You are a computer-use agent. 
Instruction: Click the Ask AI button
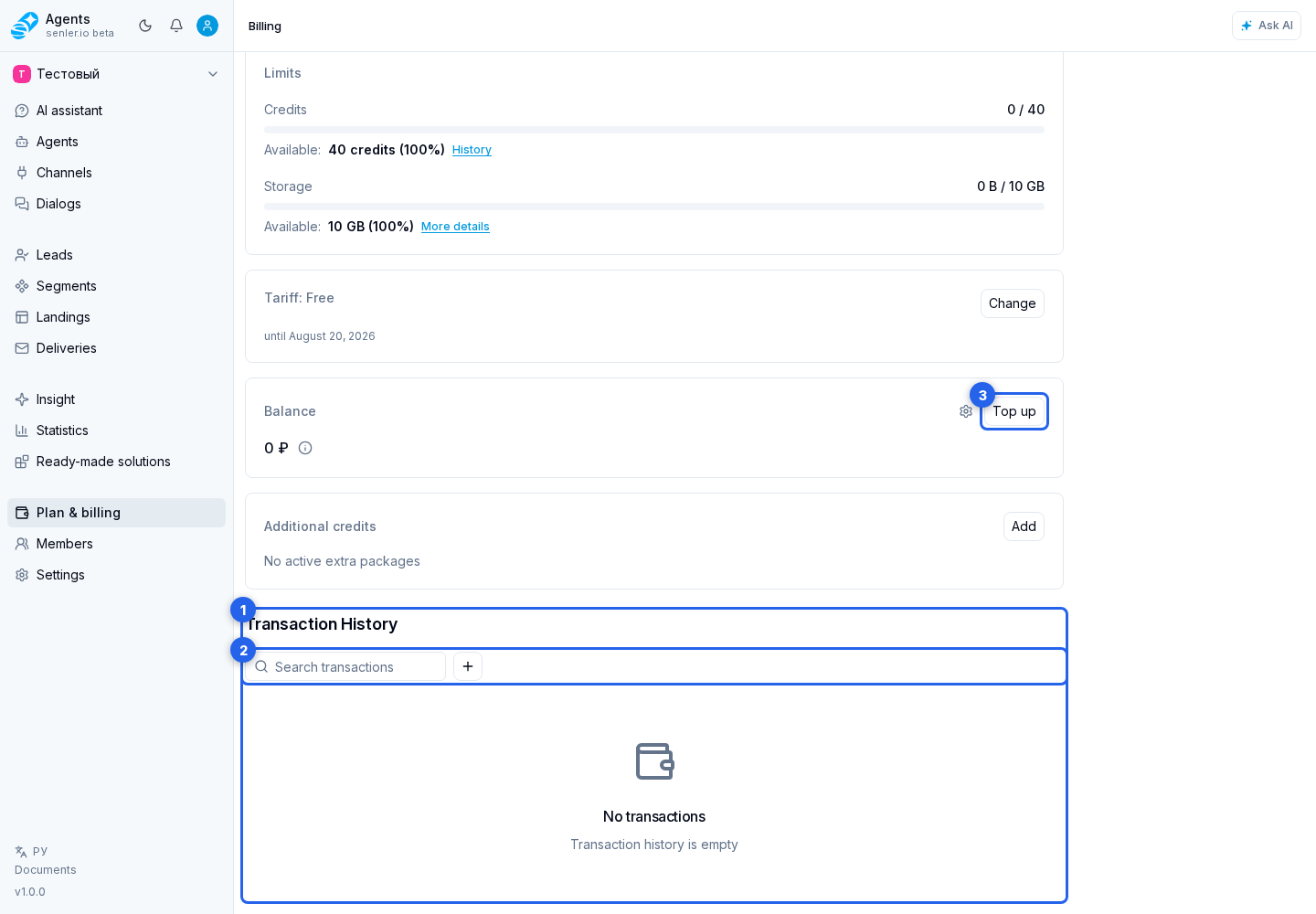coord(1267,26)
